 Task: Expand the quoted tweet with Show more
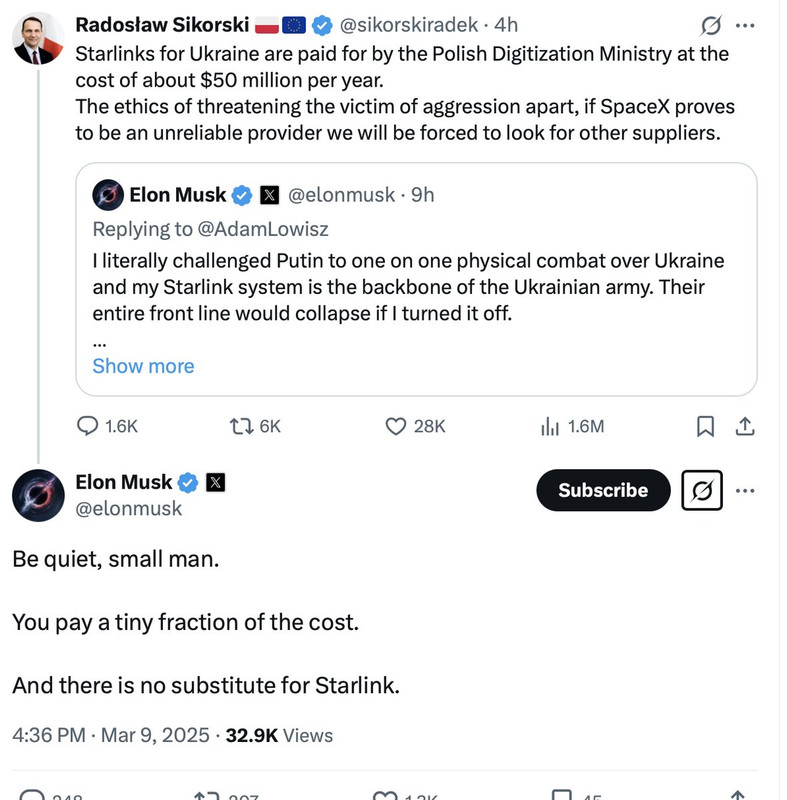143,366
